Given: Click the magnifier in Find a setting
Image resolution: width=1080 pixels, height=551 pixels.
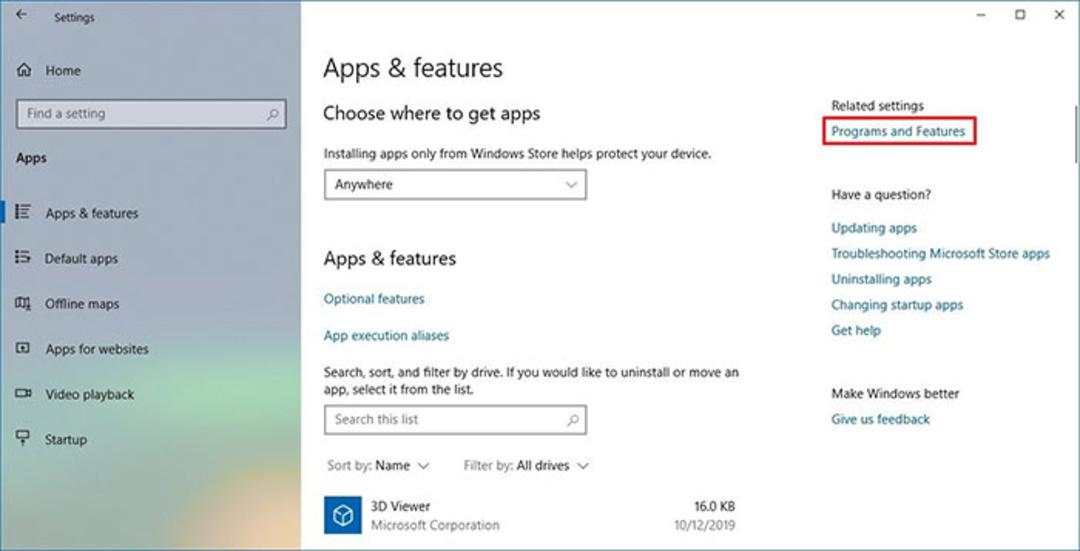Looking at the screenshot, I should click(x=273, y=114).
